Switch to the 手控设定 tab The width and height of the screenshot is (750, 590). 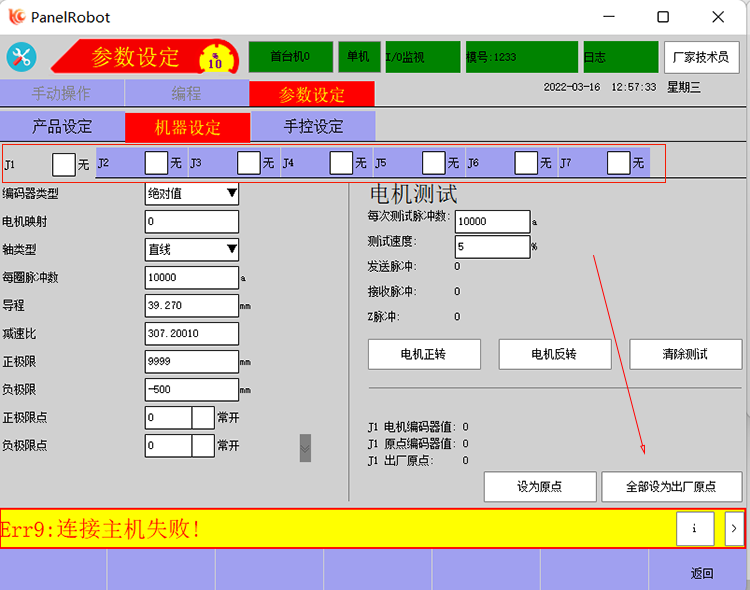313,127
